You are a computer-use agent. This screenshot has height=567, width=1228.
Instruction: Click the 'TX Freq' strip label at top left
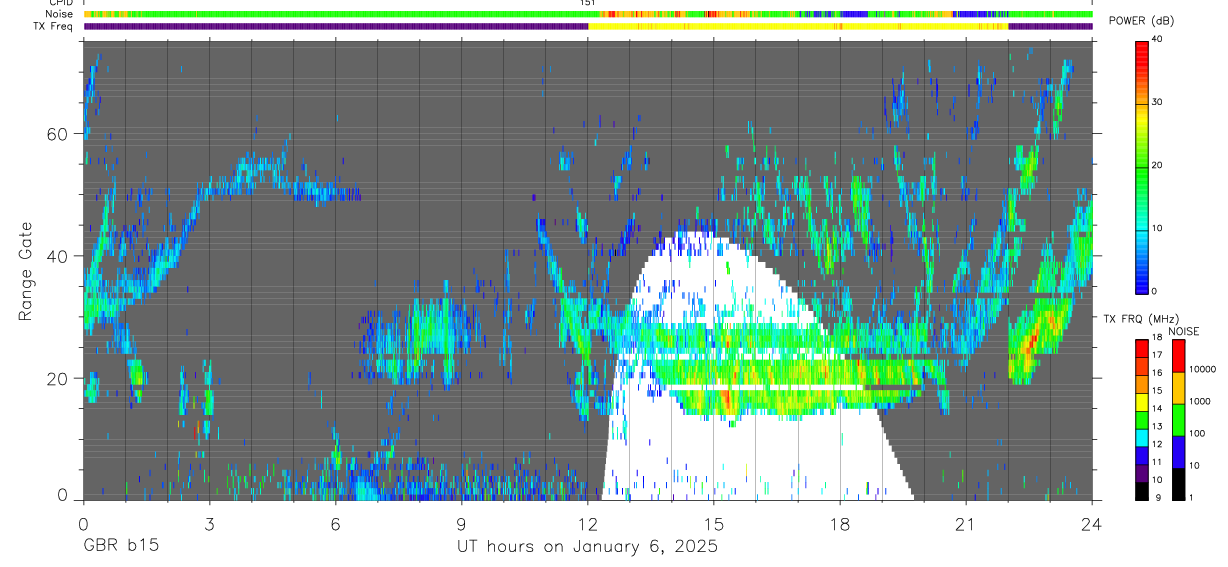(55, 26)
